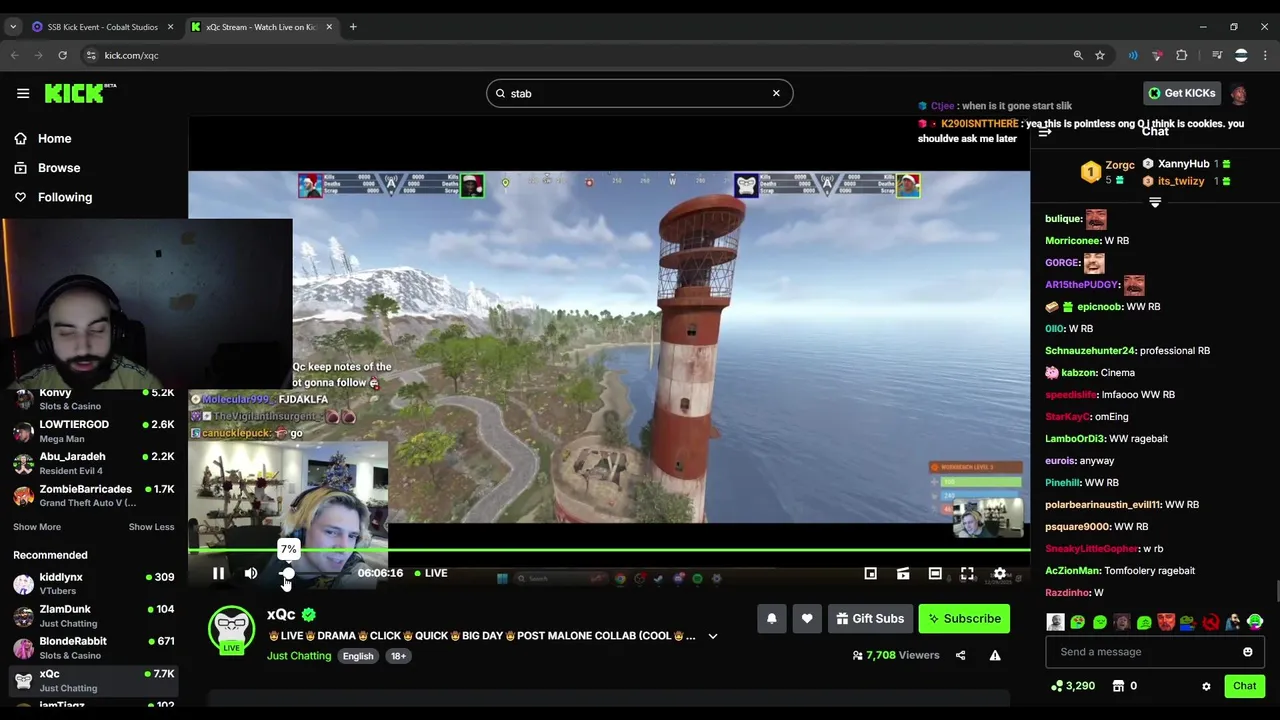
Task: Send message with green Chat button
Action: click(1244, 686)
